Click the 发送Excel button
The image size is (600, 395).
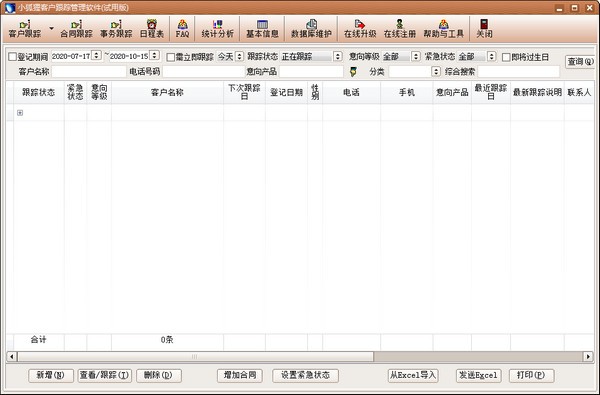pyautogui.click(x=478, y=375)
